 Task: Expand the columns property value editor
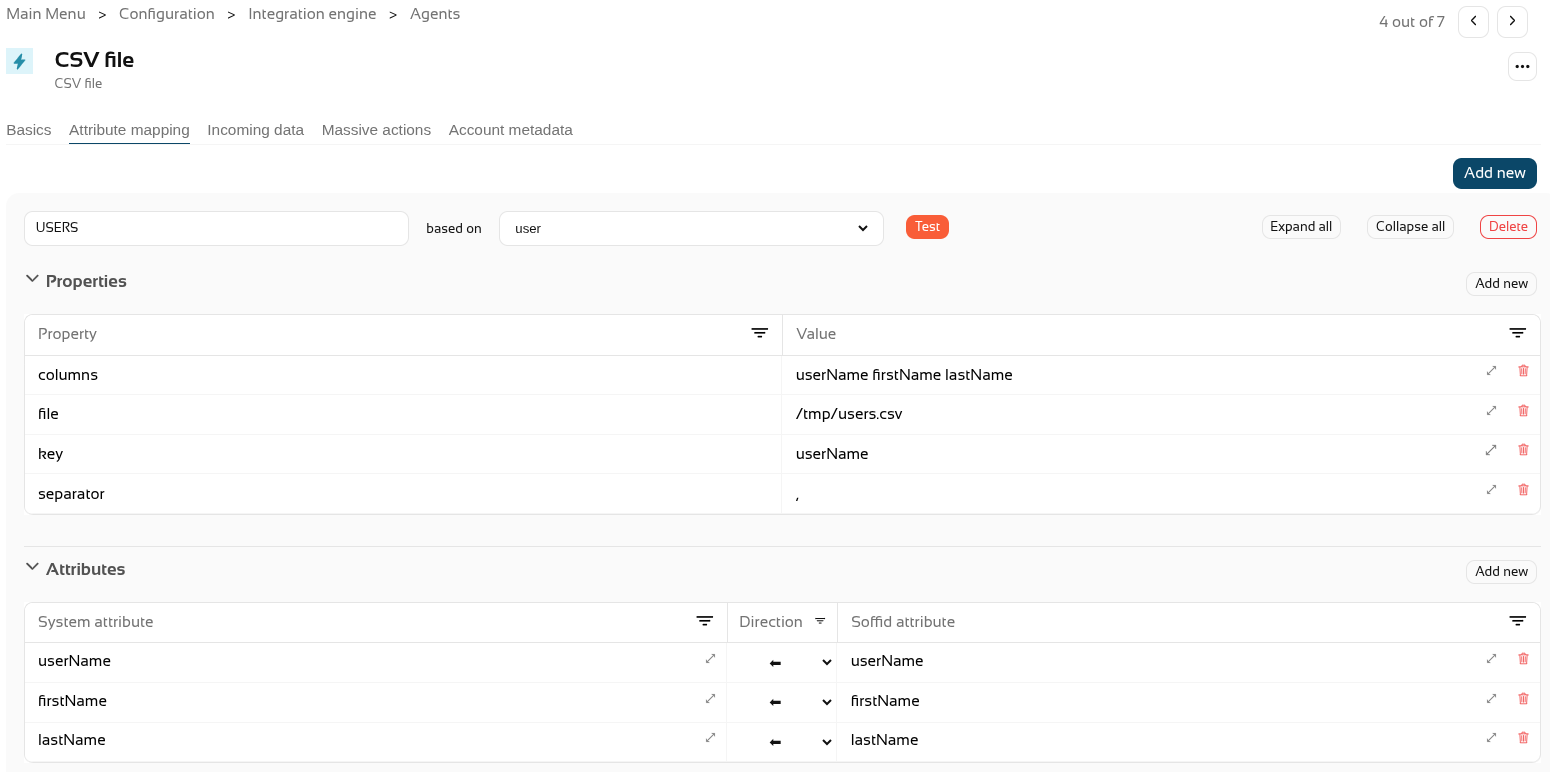(x=1491, y=370)
